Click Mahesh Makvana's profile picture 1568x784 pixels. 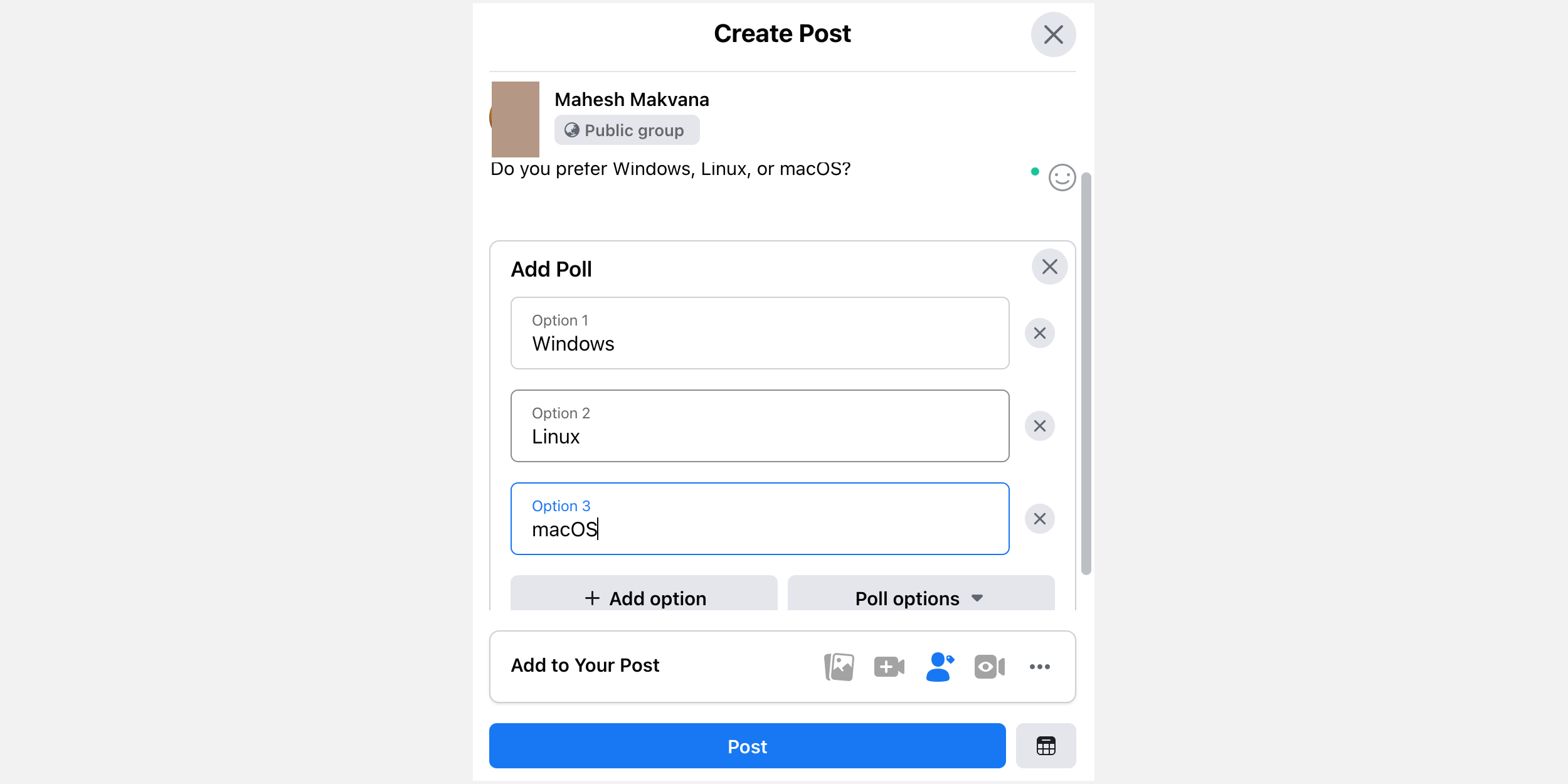tap(516, 119)
